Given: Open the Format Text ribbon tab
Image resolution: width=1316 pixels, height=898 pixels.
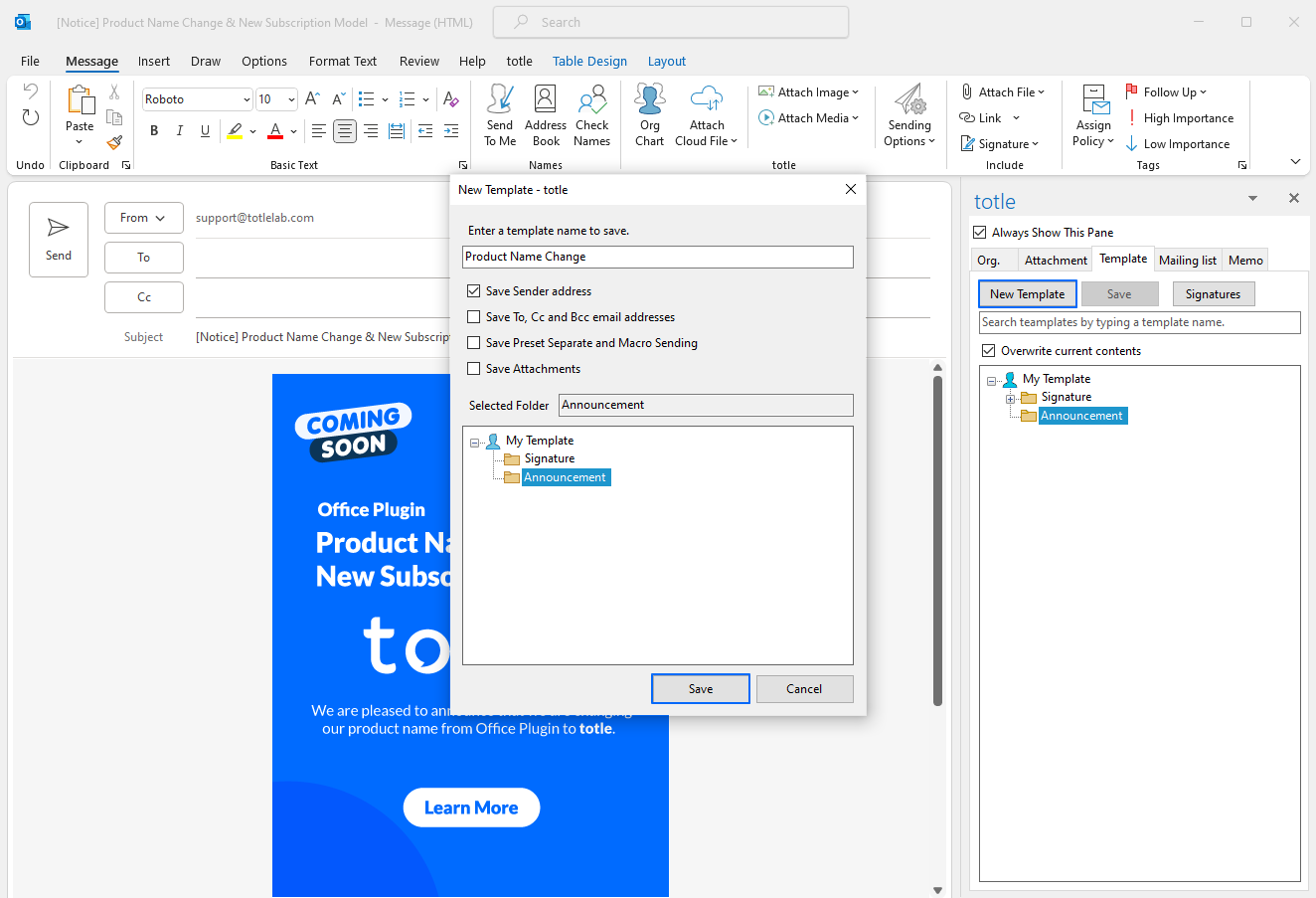Looking at the screenshot, I should tap(342, 61).
